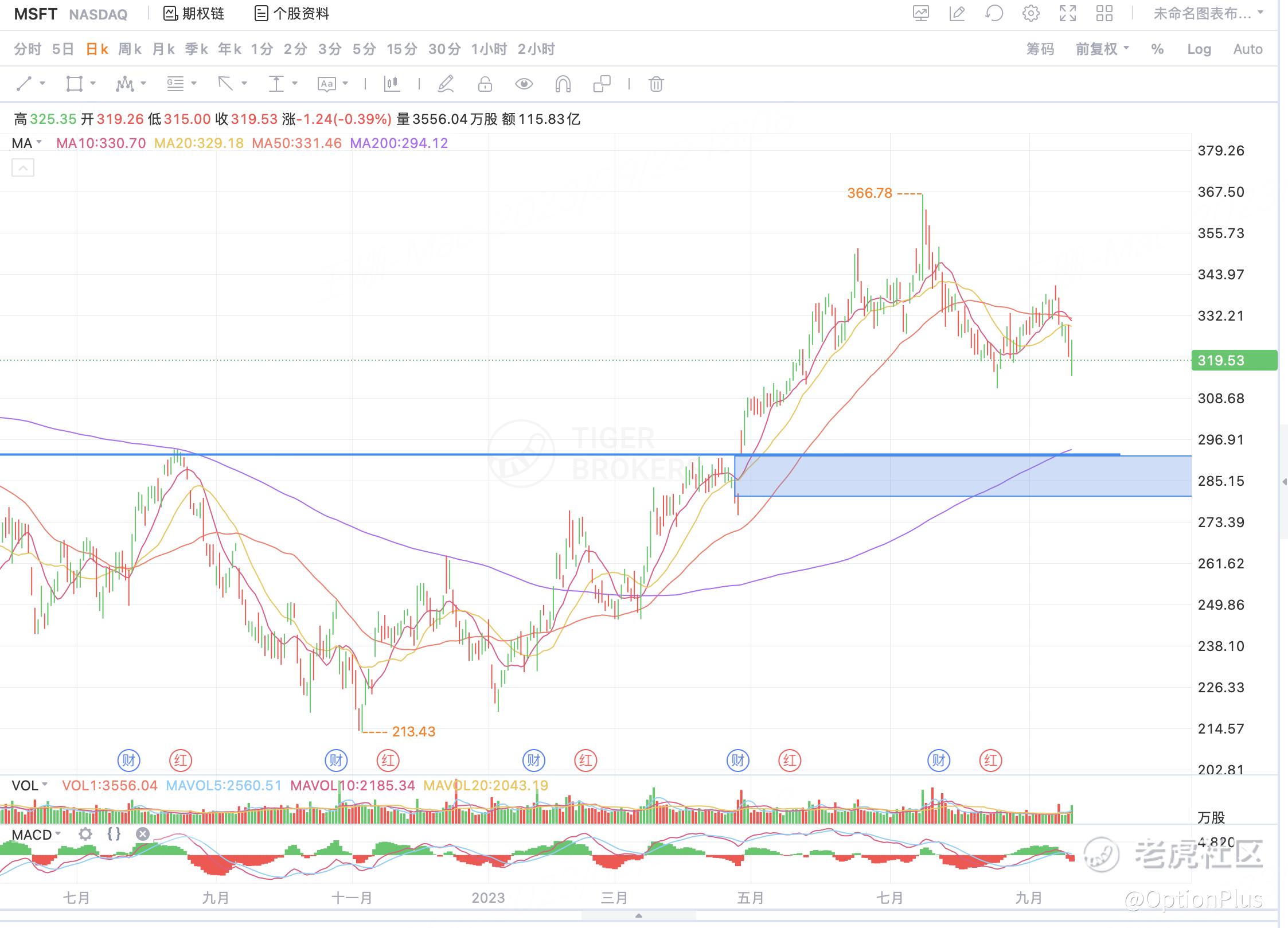Click the 红 dividend marker near 五月
Image resolution: width=1288 pixels, height=928 pixels.
pyautogui.click(x=790, y=761)
